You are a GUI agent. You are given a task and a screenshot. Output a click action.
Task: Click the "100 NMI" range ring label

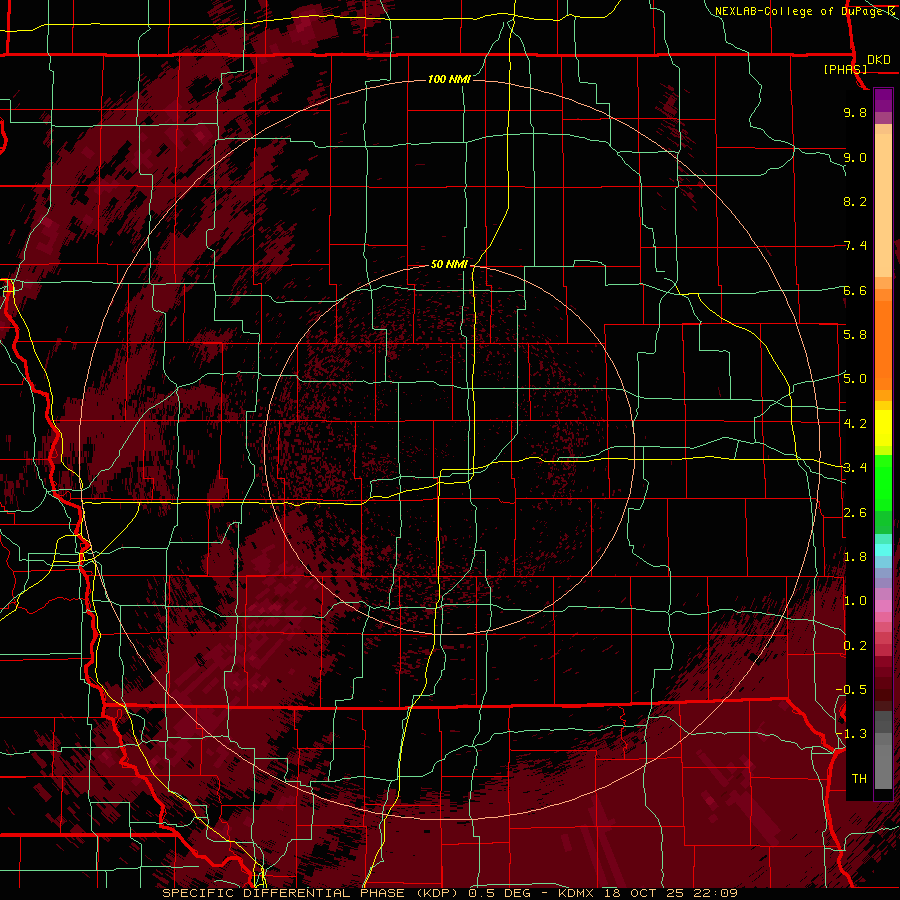point(449,79)
